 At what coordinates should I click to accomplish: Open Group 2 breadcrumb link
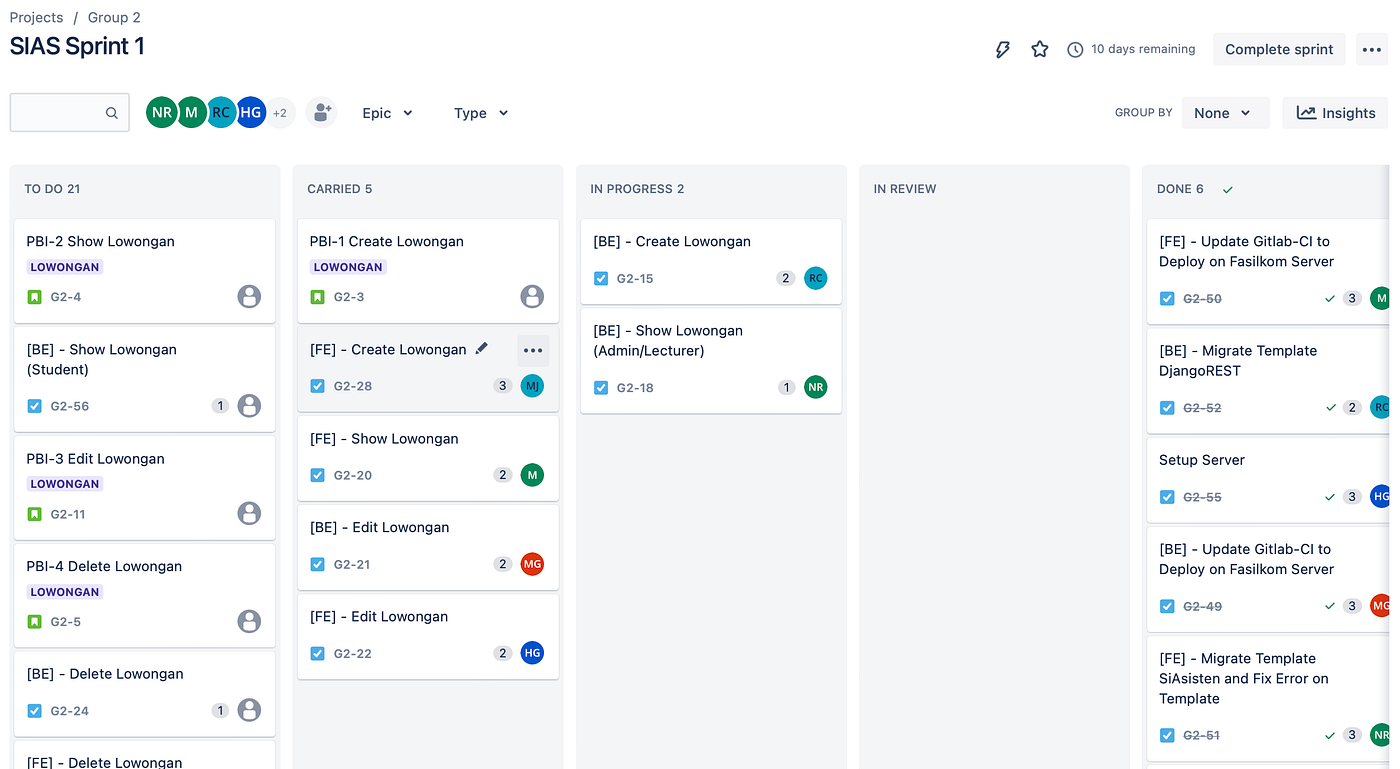114,17
